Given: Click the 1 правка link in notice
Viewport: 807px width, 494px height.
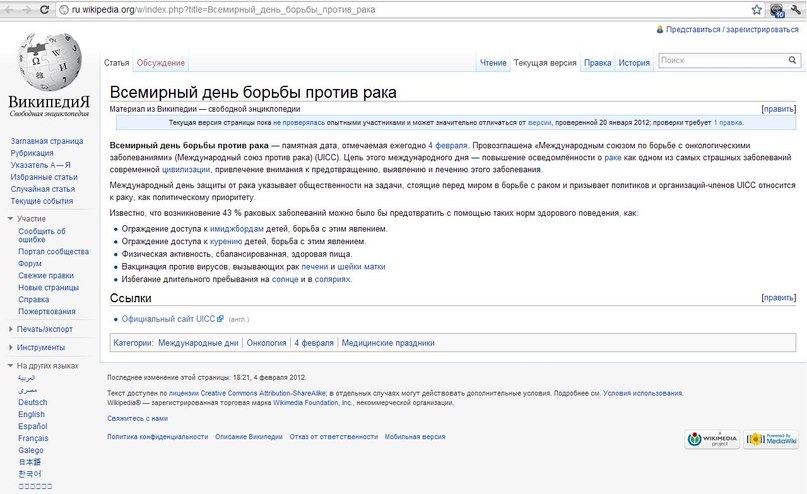Looking at the screenshot, I should click(728, 122).
